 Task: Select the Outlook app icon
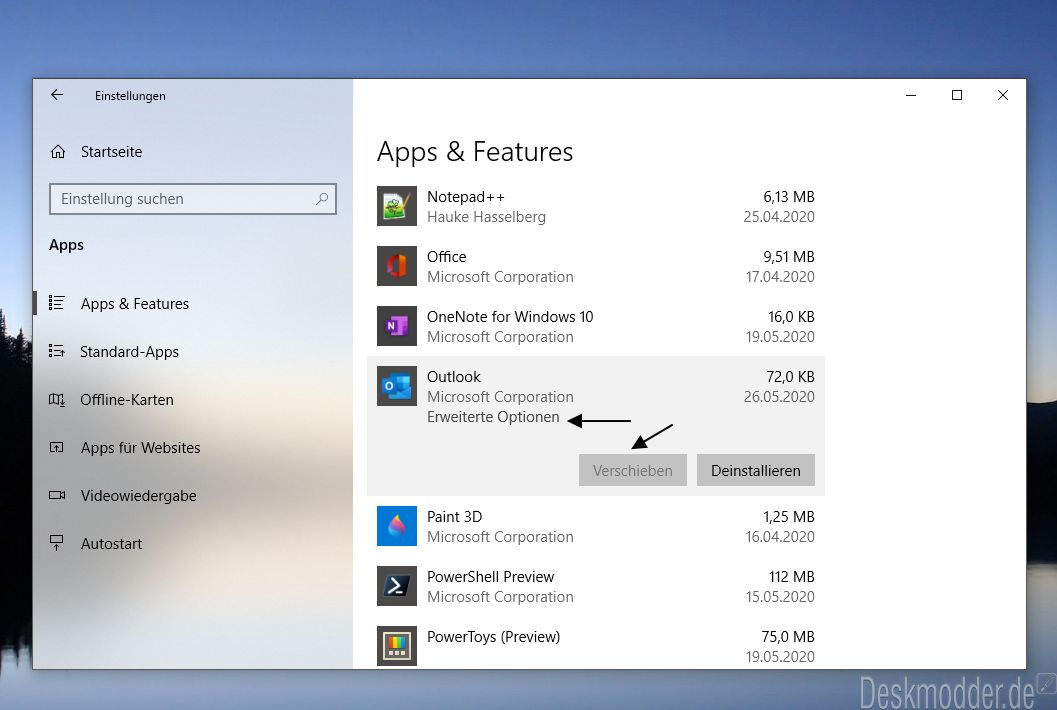396,386
